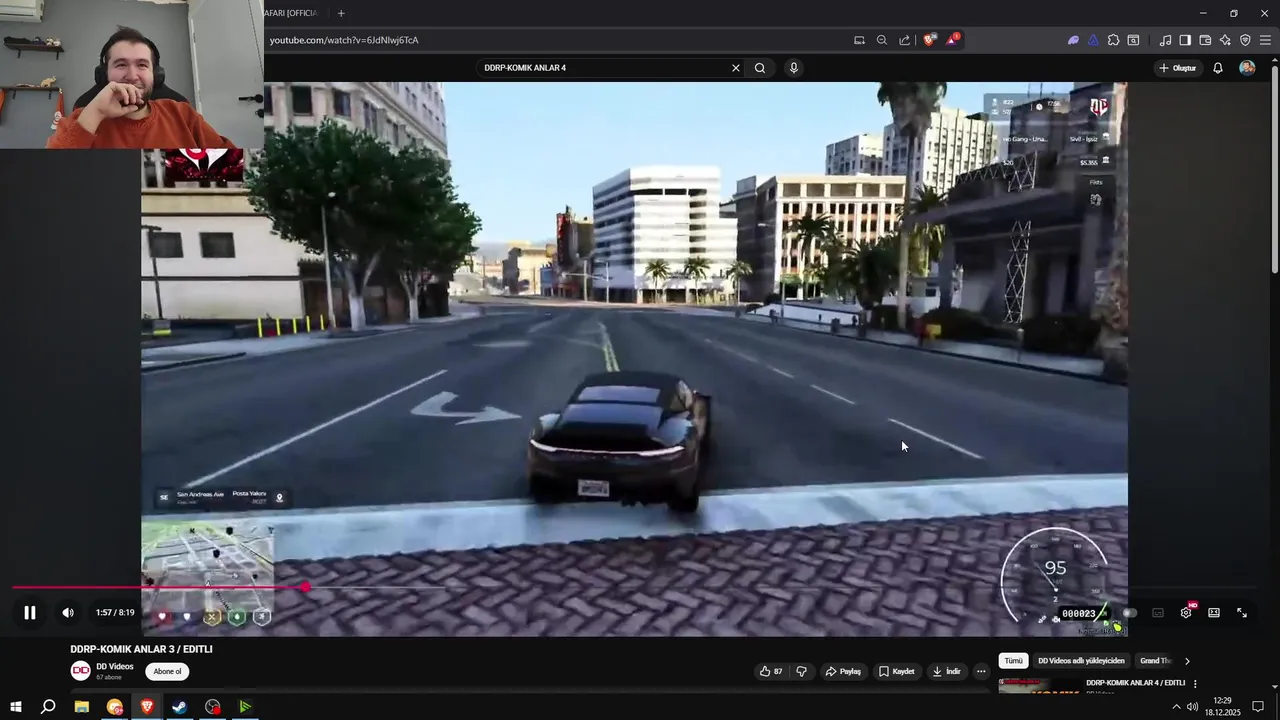
Task: Open YouTube notifications bell
Action: [x=1218, y=68]
